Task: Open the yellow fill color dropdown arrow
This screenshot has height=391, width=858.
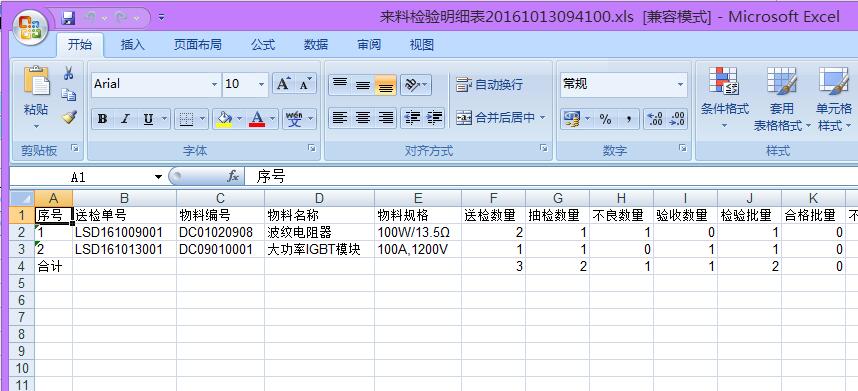Action: point(240,119)
